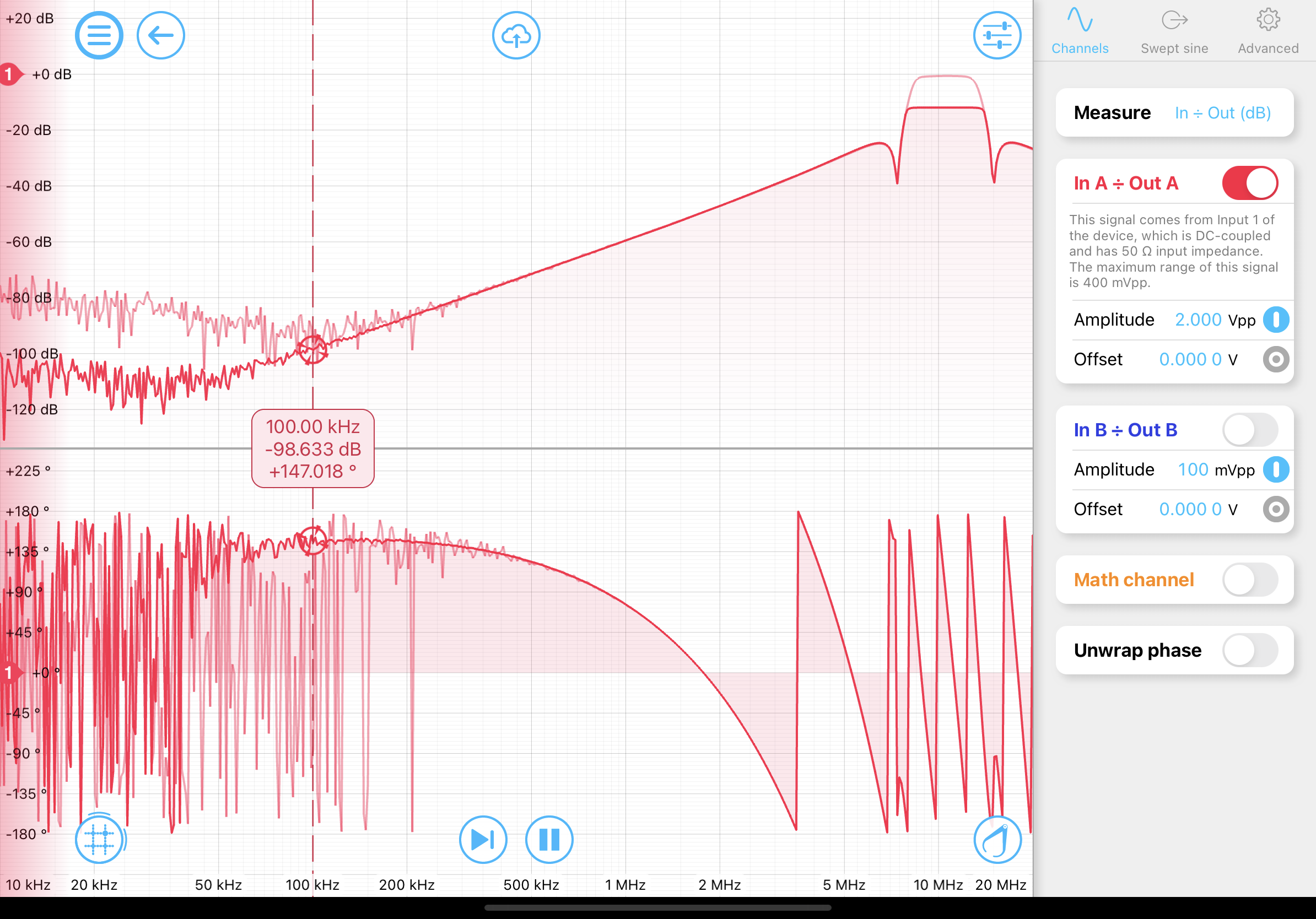Toggle the settings sliders panel icon
This screenshot has height=919, width=1316.
(997, 35)
